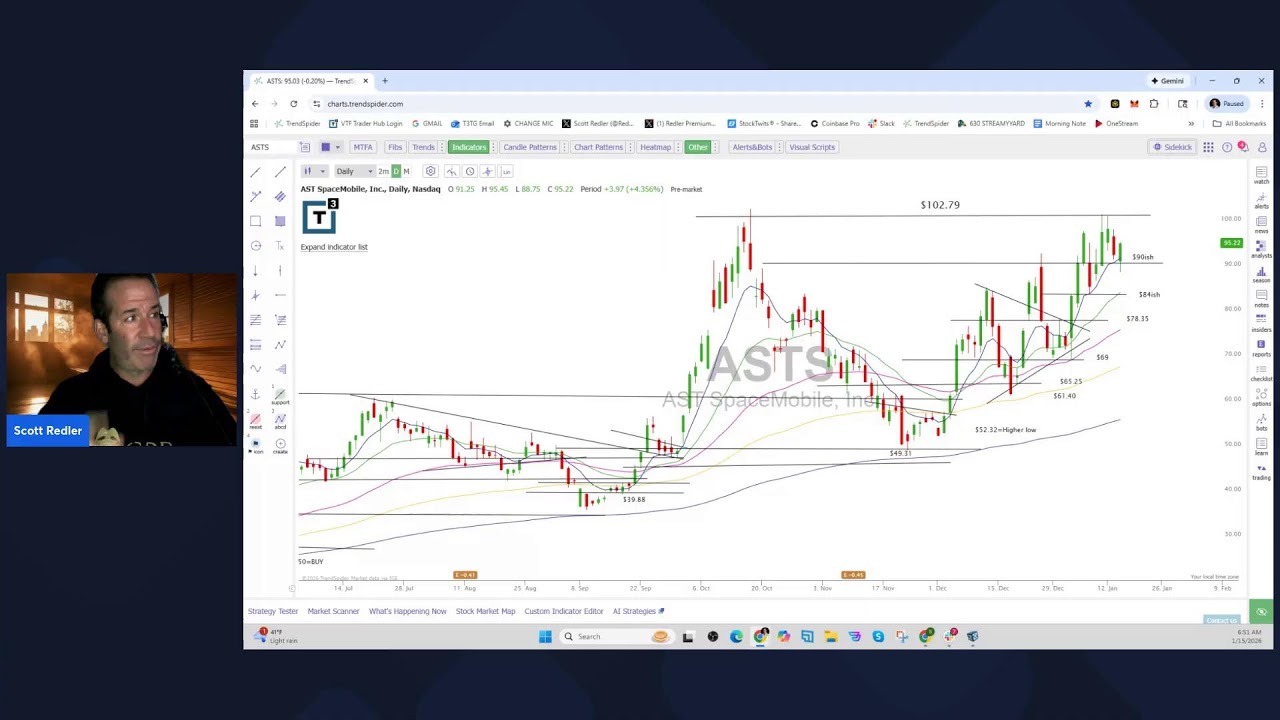Open the Strategy Tester tab

(273, 611)
